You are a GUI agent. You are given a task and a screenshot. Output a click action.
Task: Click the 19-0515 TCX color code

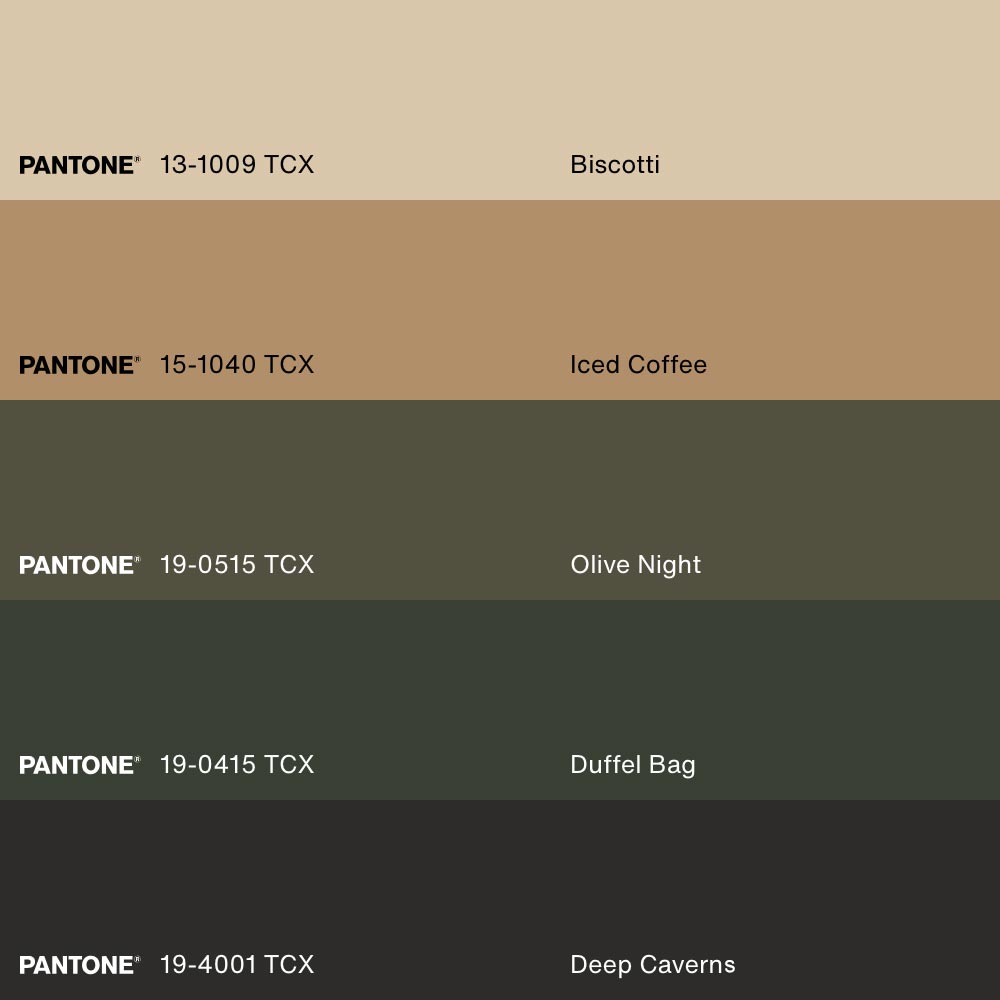click(237, 565)
